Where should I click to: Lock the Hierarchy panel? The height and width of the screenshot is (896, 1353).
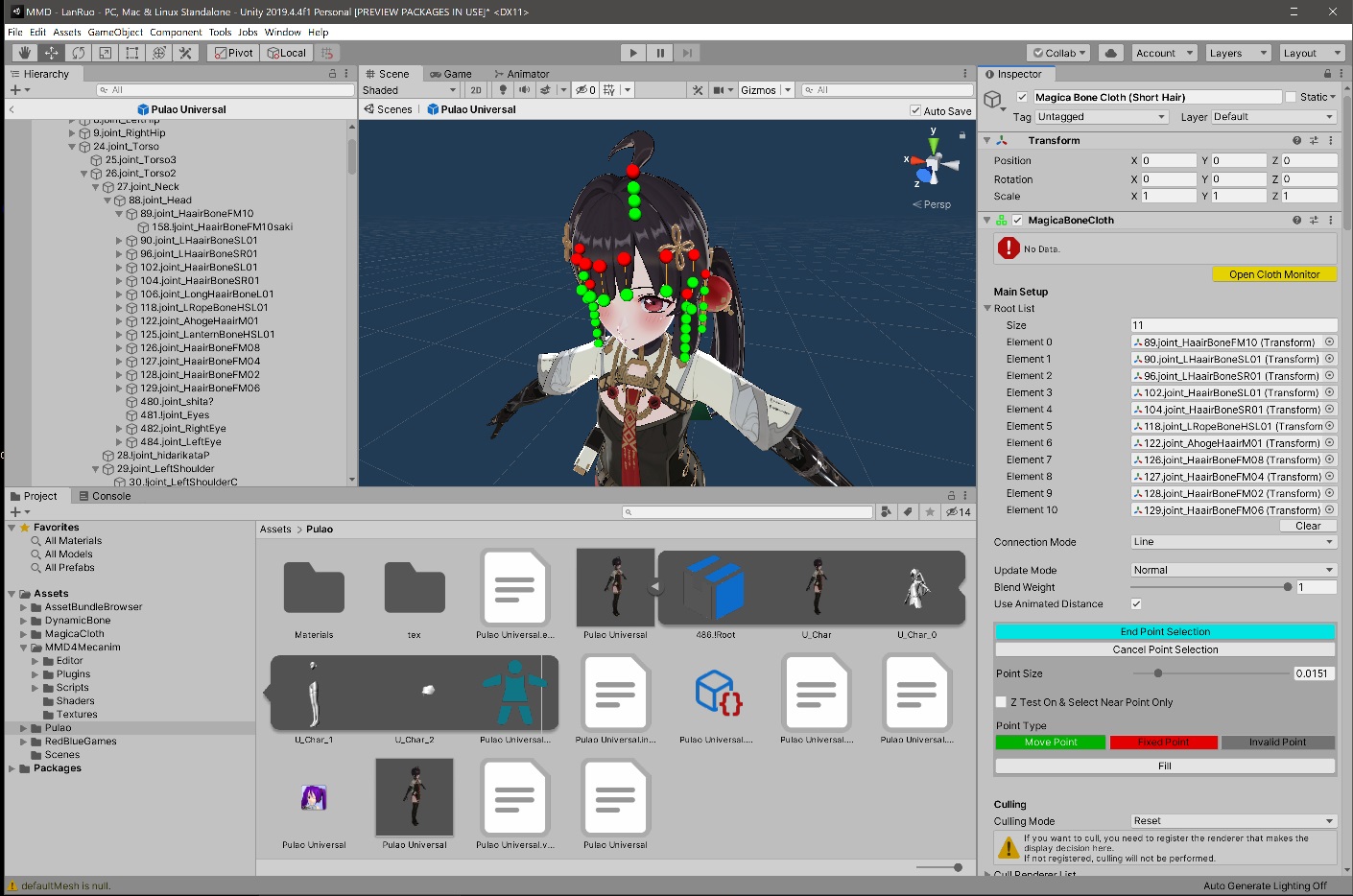pos(333,74)
